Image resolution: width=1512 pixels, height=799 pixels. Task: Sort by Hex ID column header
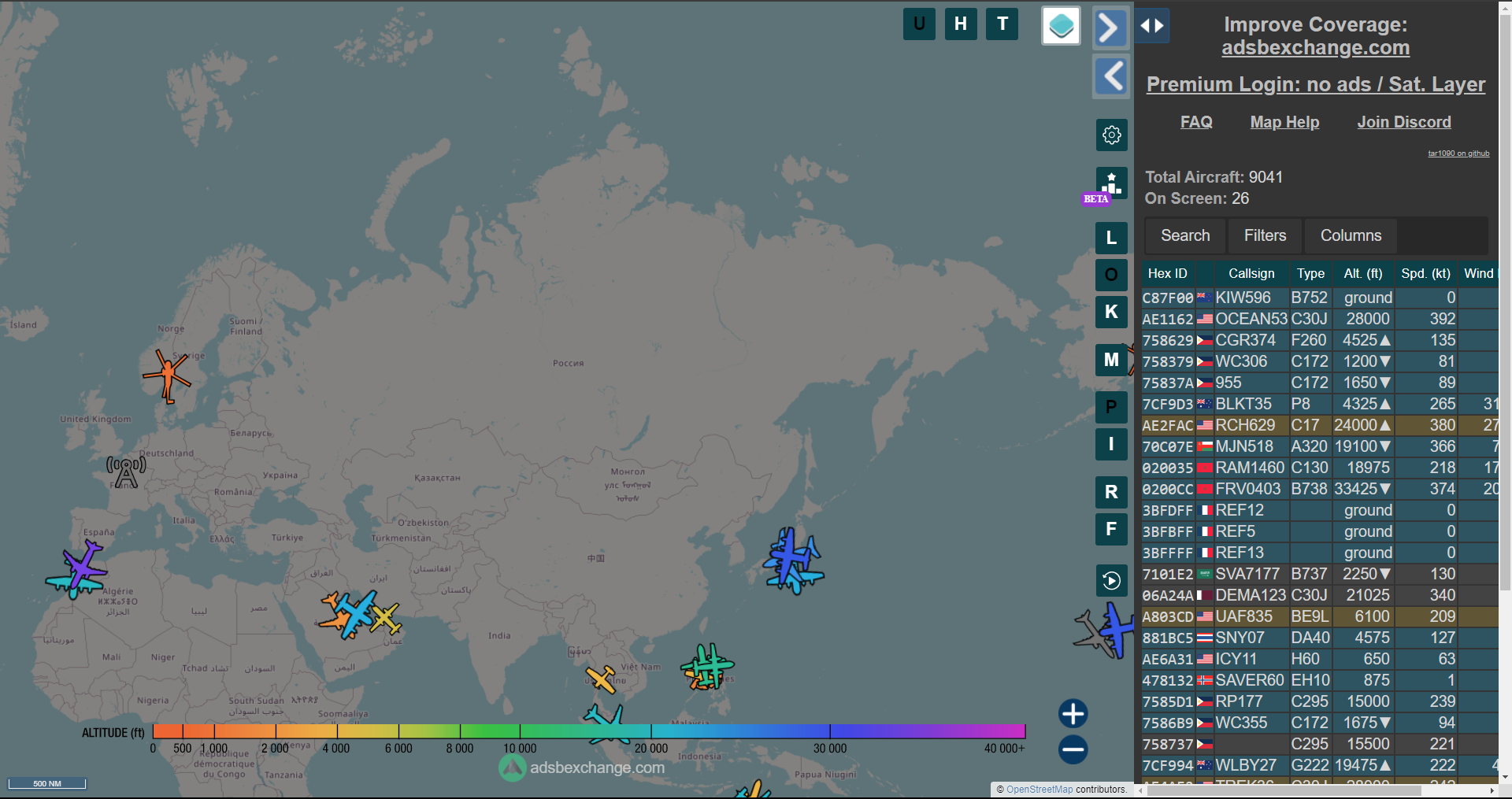point(1167,273)
